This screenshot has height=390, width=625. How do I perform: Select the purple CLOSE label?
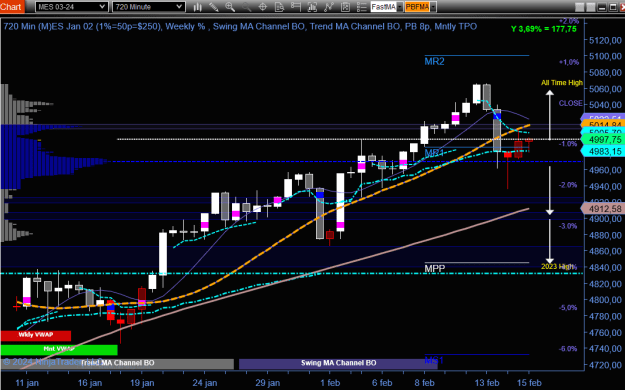[570, 103]
